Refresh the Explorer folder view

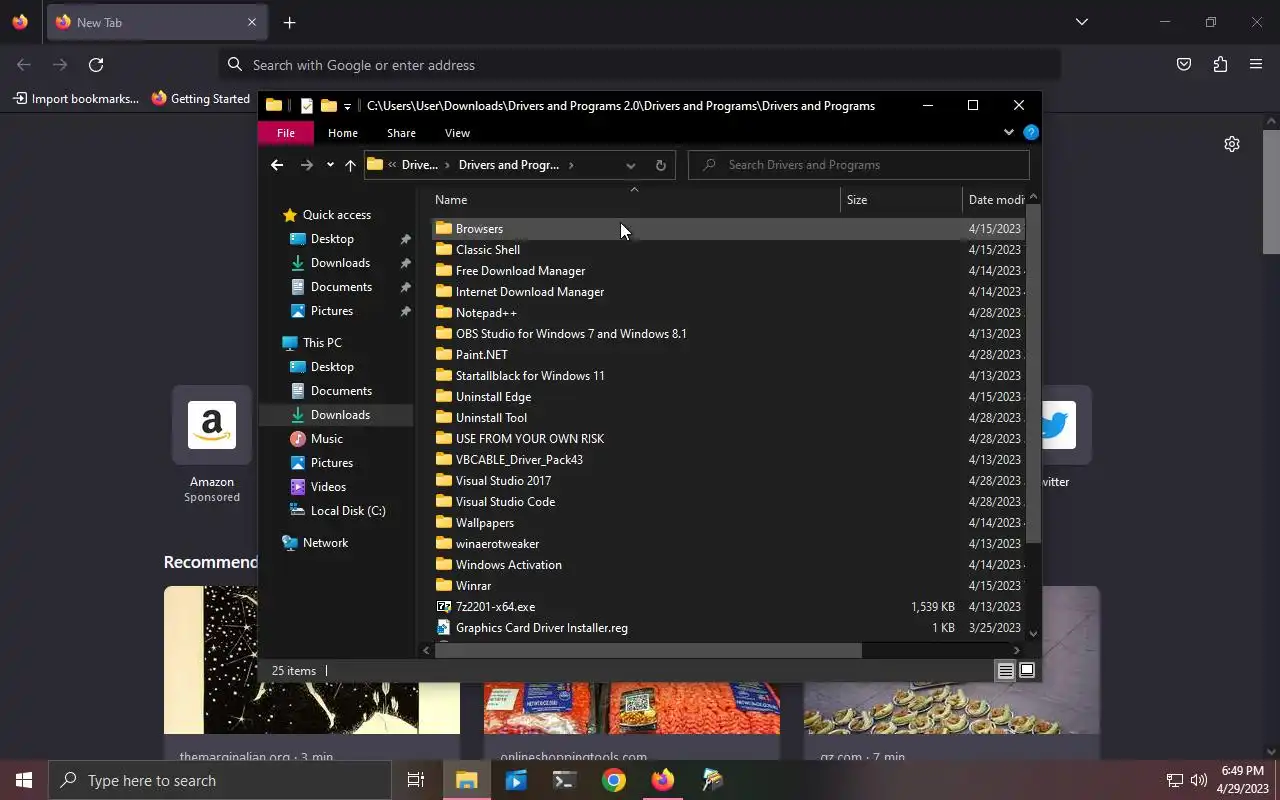(x=660, y=165)
